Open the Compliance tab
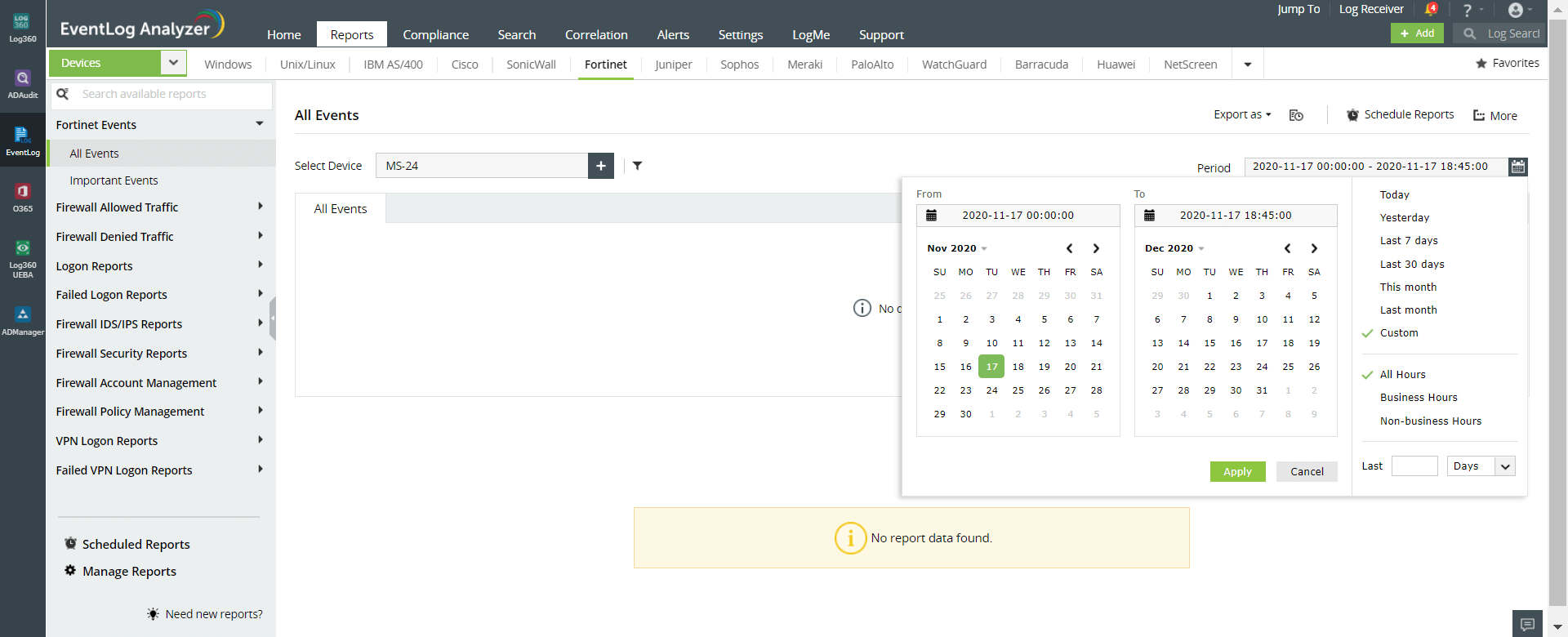Image resolution: width=1568 pixels, height=637 pixels. (435, 35)
